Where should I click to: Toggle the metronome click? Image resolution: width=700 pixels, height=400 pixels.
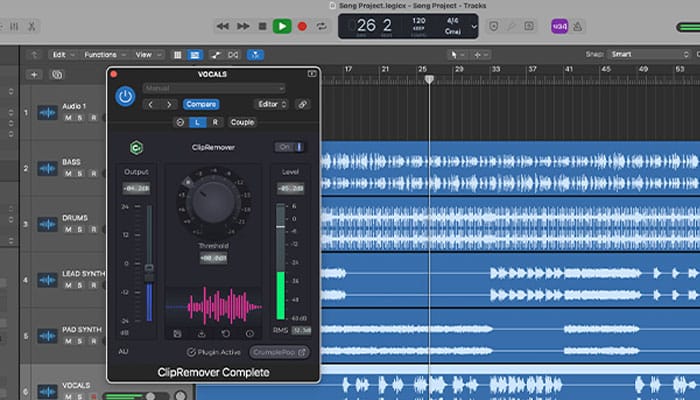[x=577, y=26]
